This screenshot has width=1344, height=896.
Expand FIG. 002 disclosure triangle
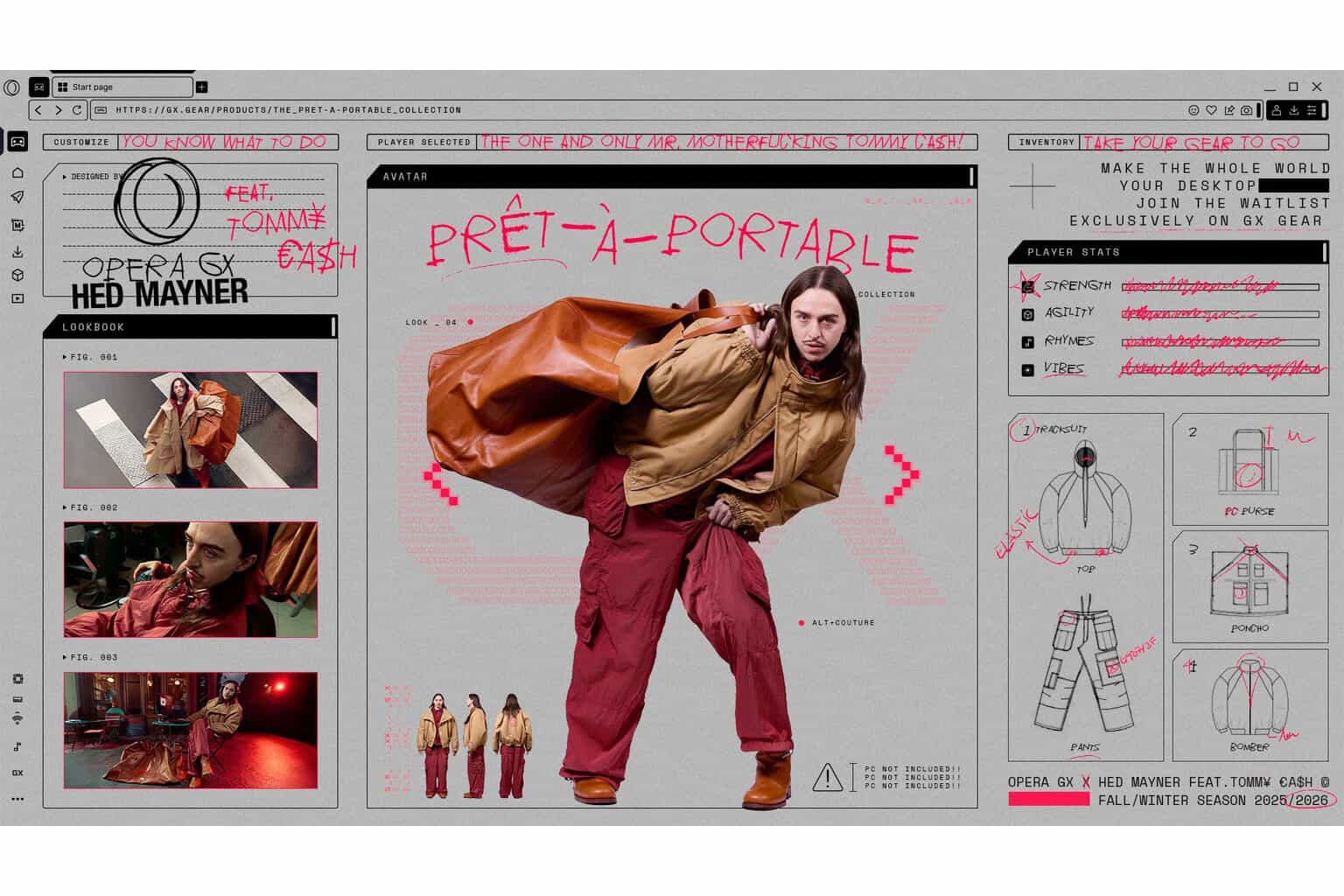click(x=65, y=507)
